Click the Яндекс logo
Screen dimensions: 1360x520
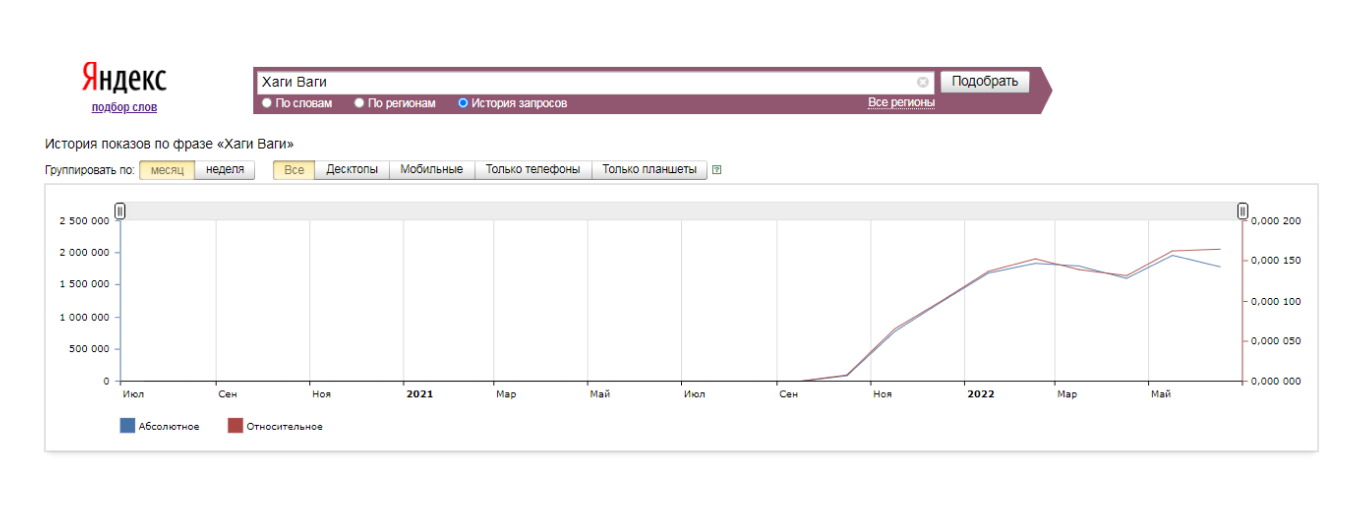[x=124, y=79]
